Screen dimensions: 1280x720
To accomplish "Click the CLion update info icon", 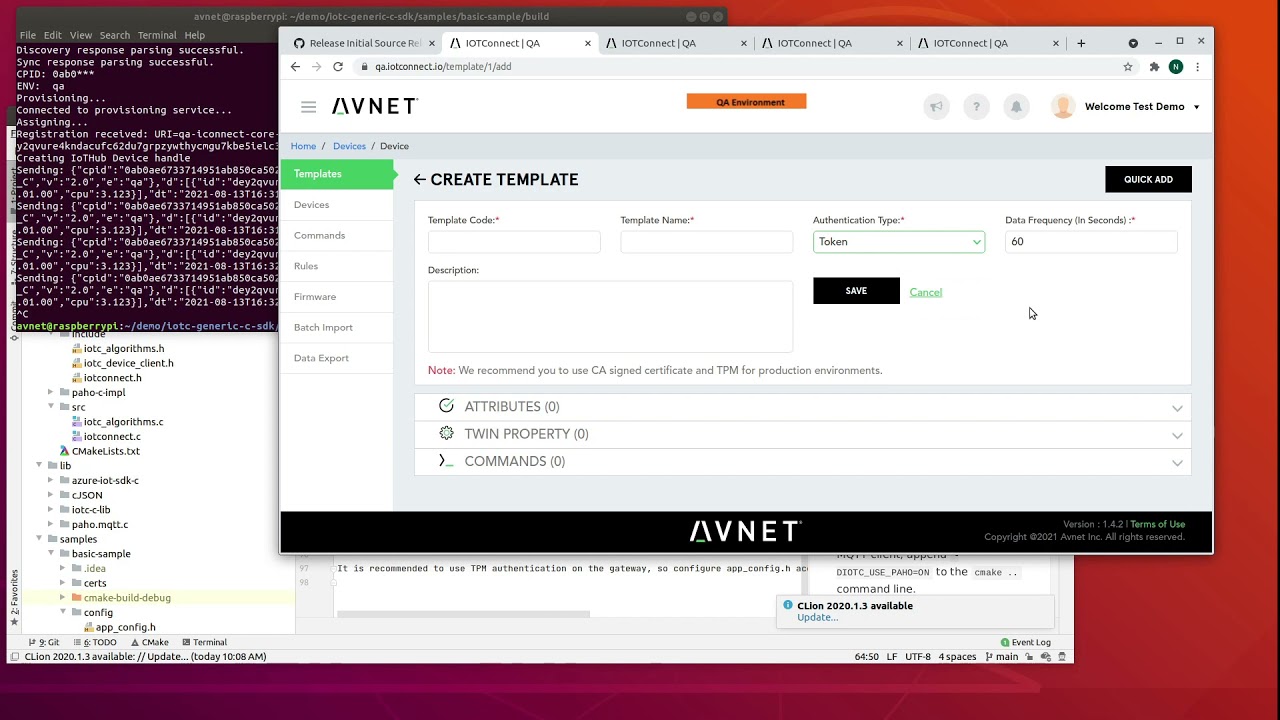I will tap(788, 605).
